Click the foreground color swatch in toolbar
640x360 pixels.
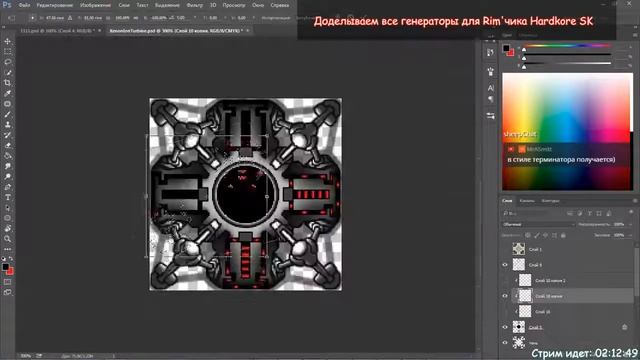click(x=5, y=267)
